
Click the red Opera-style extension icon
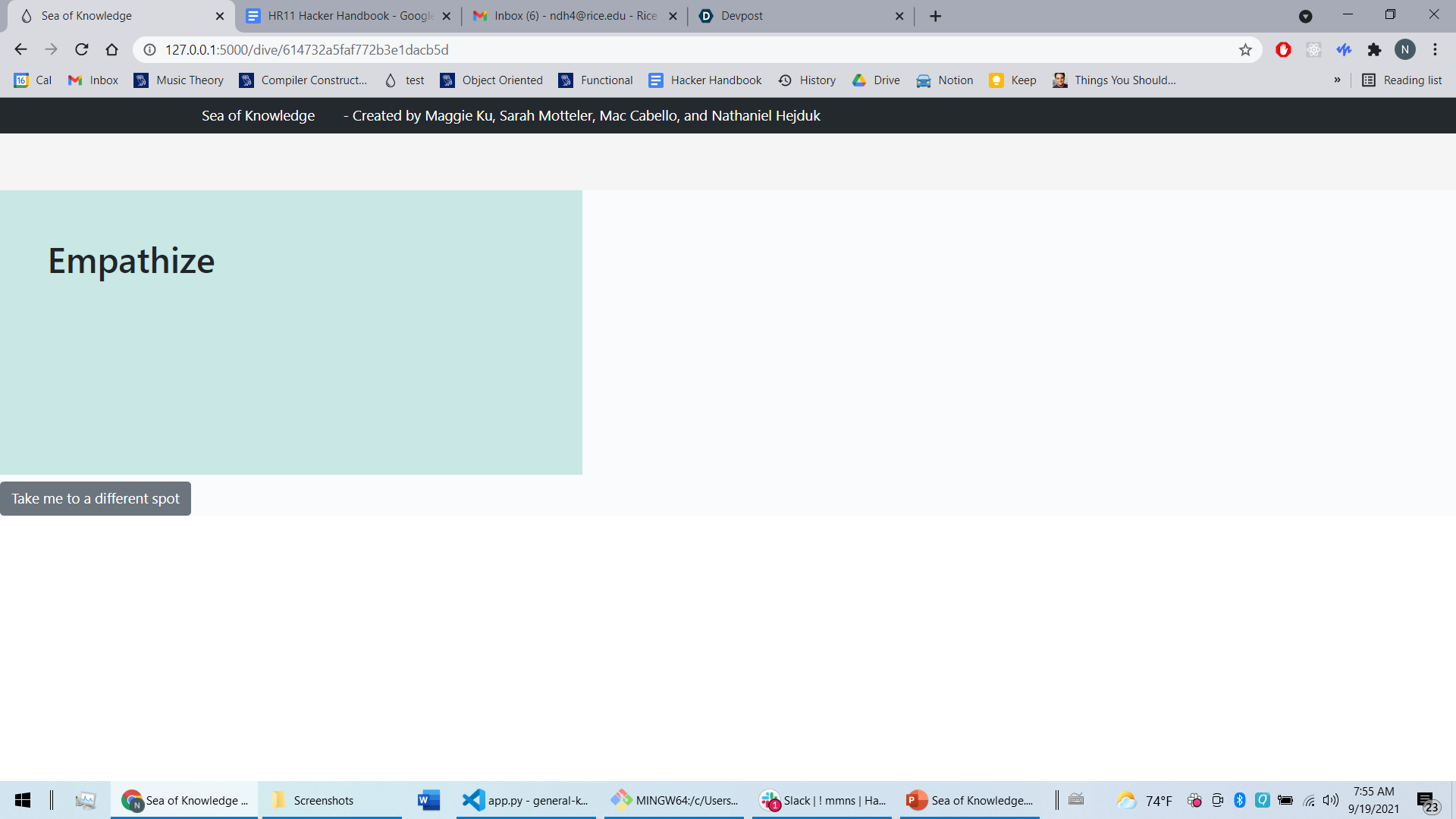[x=1283, y=50]
